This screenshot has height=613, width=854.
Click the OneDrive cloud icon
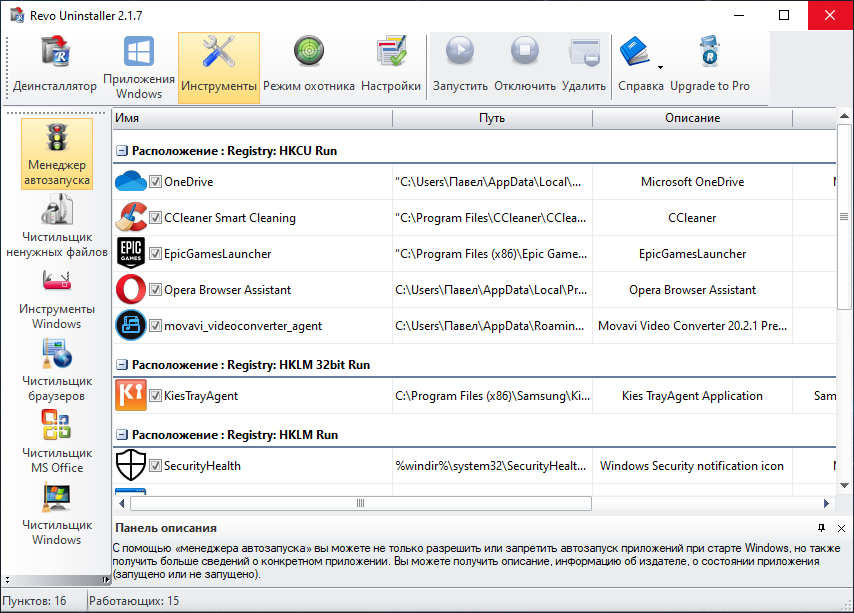pyautogui.click(x=131, y=181)
